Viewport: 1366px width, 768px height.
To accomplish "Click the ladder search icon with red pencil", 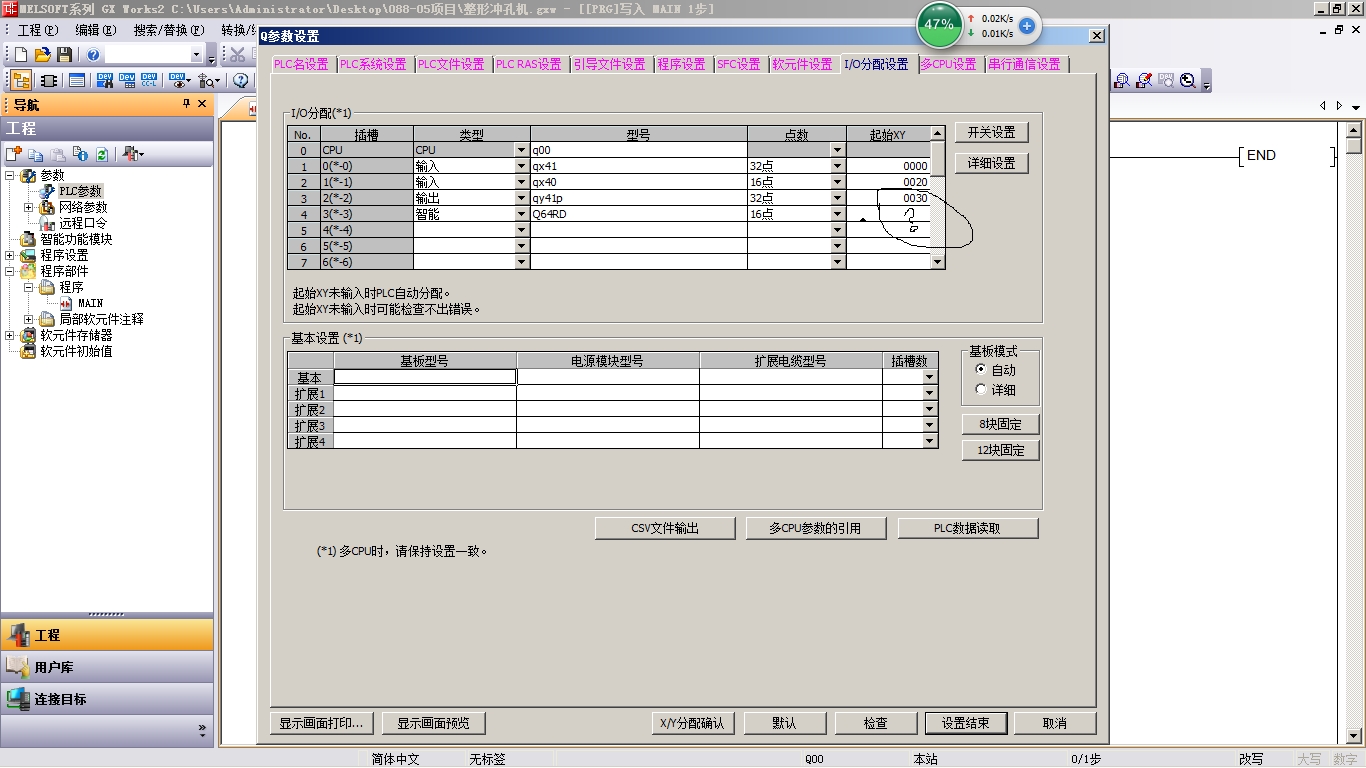I will (1144, 81).
